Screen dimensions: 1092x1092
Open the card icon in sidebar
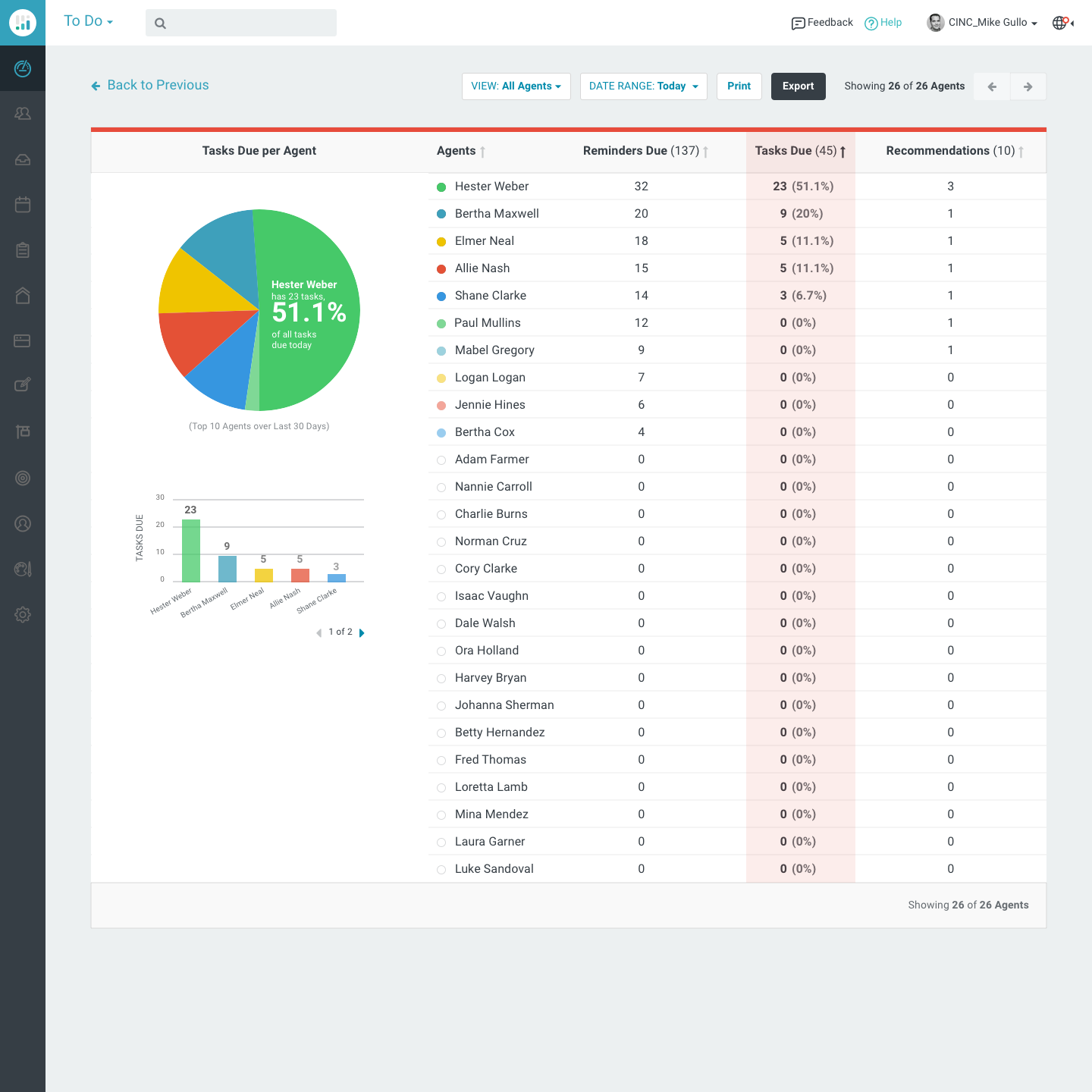23,341
